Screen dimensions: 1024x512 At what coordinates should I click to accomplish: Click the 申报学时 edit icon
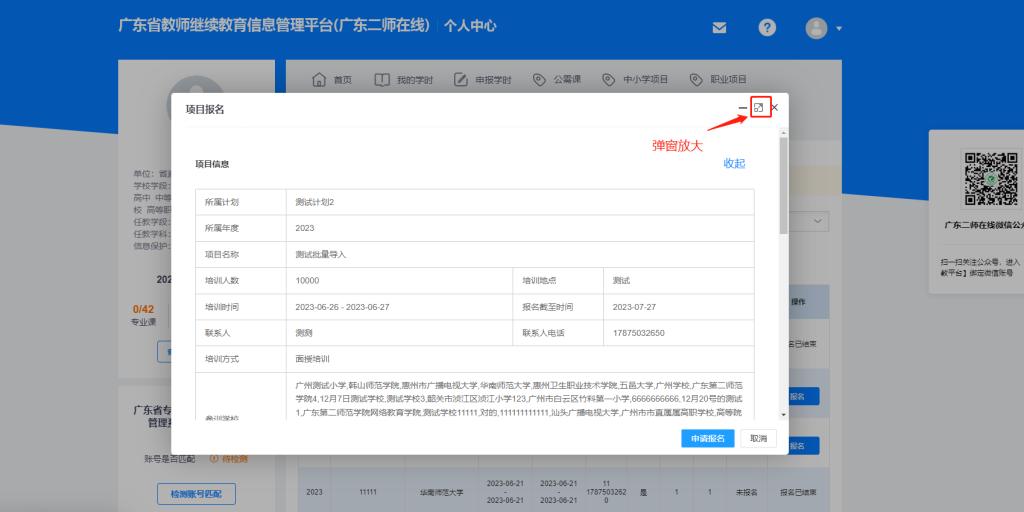click(461, 80)
